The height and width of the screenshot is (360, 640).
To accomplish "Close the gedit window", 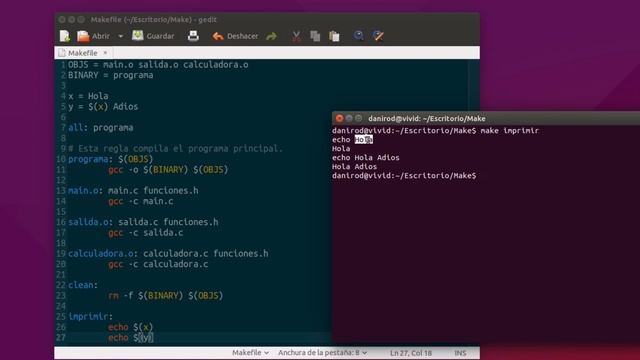I will pyautogui.click(x=62, y=20).
